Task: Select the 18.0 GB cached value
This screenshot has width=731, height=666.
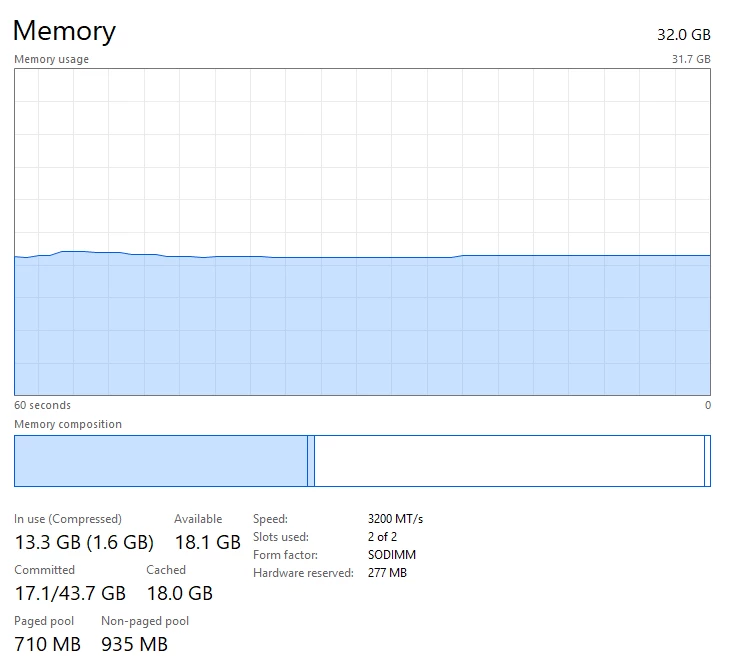Action: click(x=180, y=593)
